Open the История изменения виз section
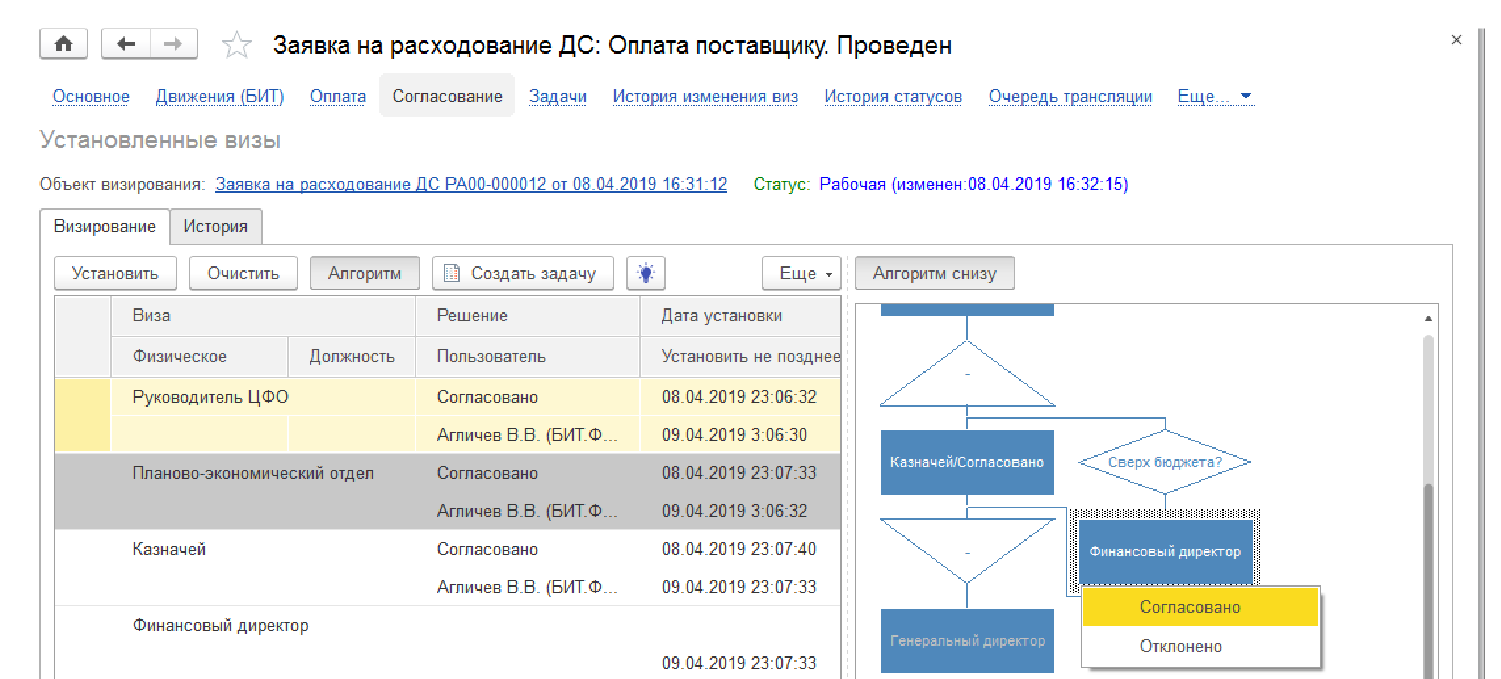 (x=705, y=97)
